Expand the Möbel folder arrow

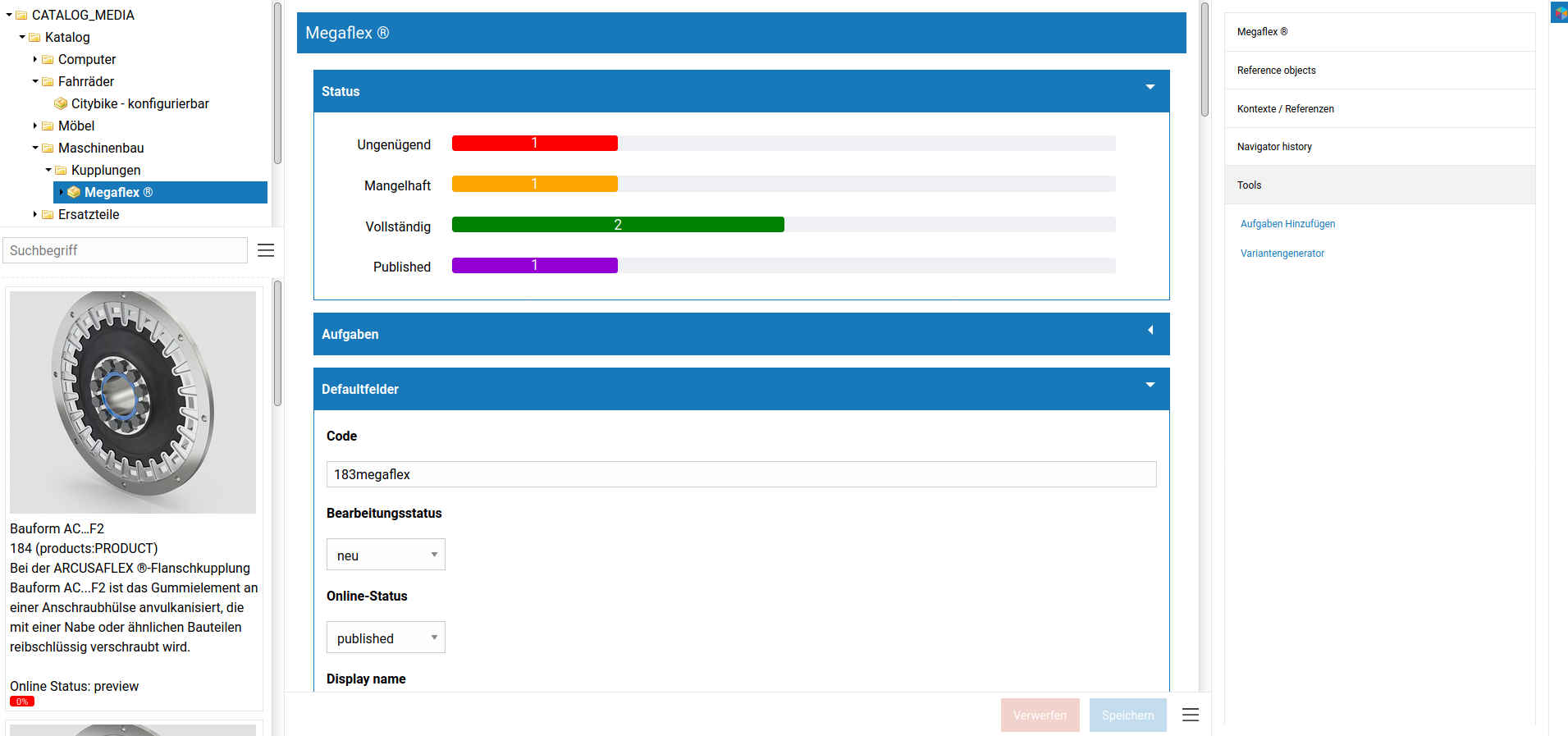point(35,126)
